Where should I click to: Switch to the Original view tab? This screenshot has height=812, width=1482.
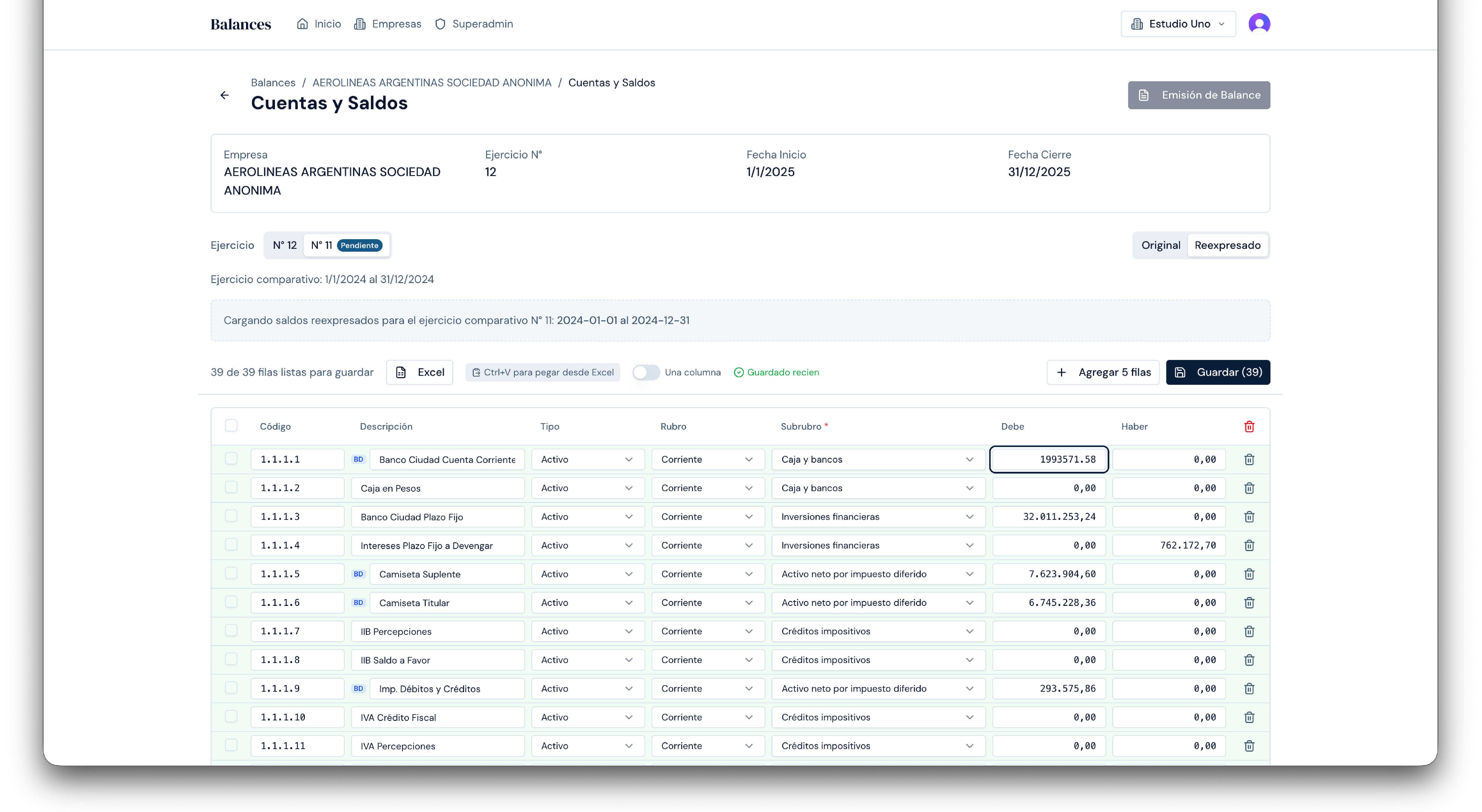1160,246
